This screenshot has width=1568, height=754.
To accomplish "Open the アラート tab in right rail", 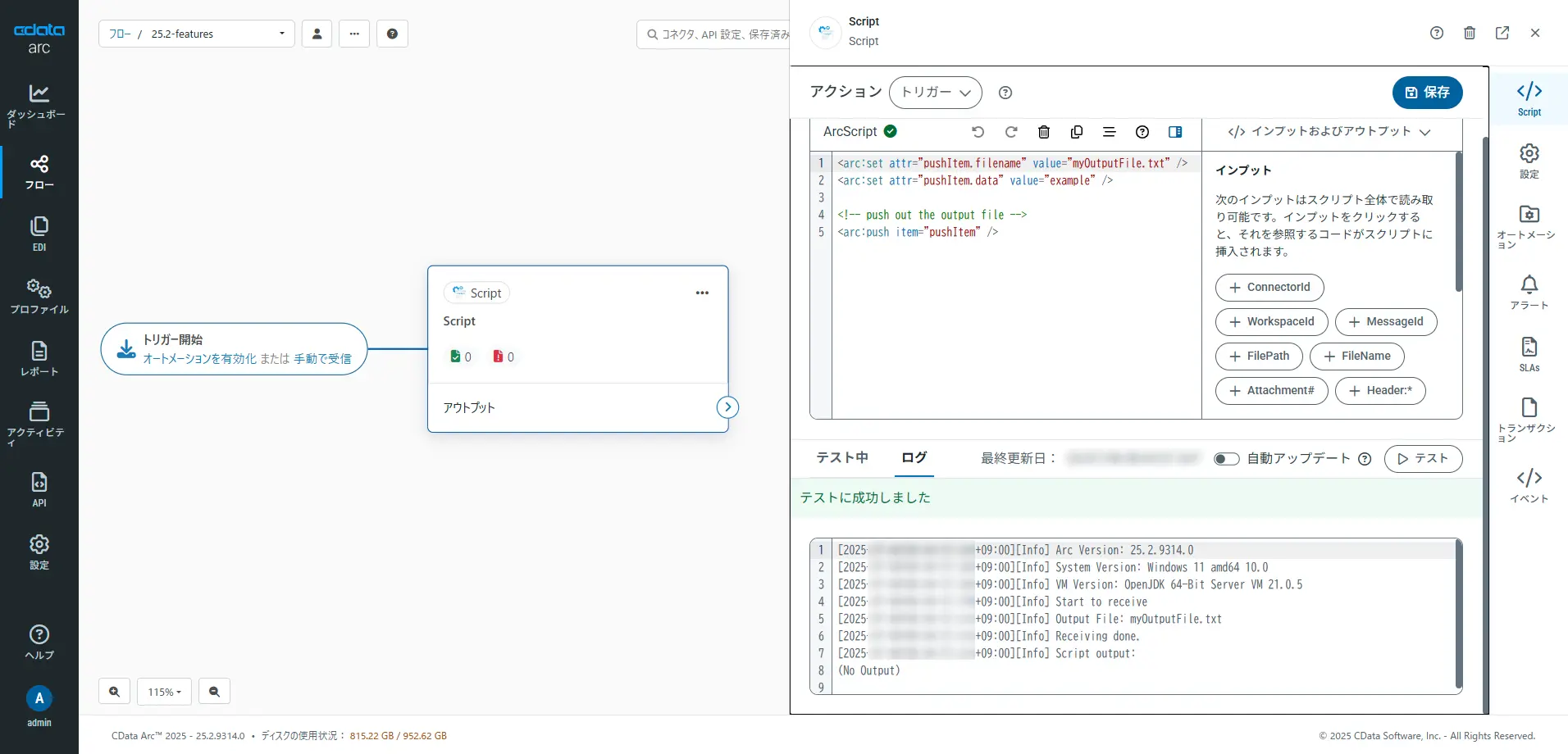I will 1529,292.
